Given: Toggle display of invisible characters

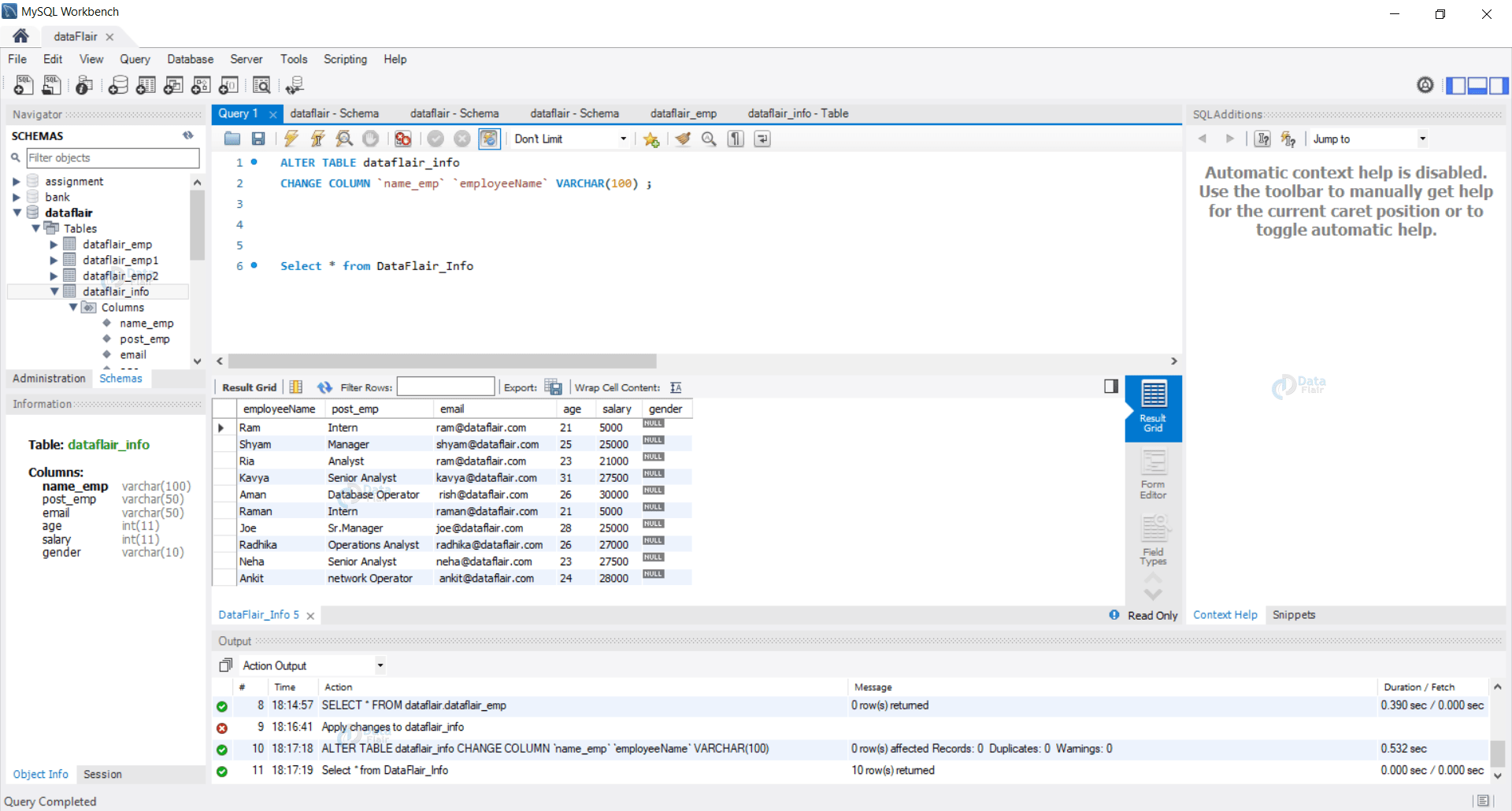Looking at the screenshot, I should tap(735, 139).
